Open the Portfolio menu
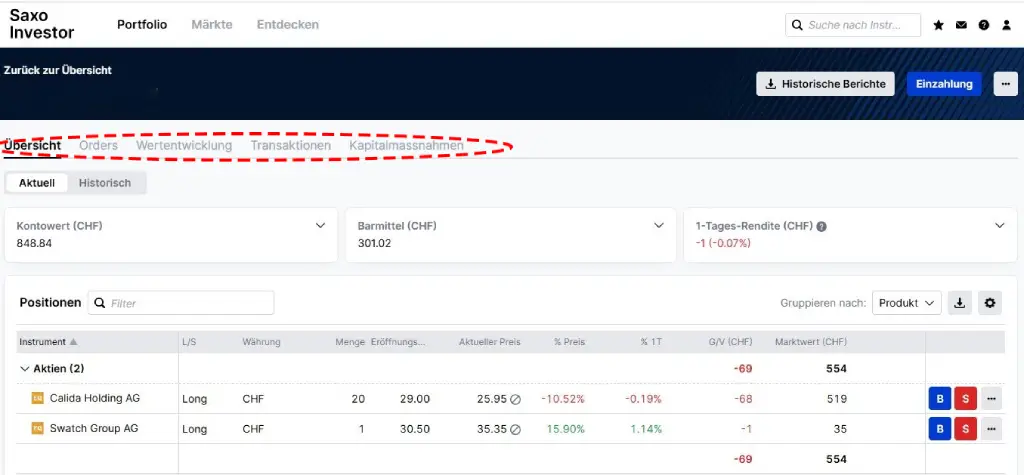Image resolution: width=1024 pixels, height=475 pixels. (142, 25)
